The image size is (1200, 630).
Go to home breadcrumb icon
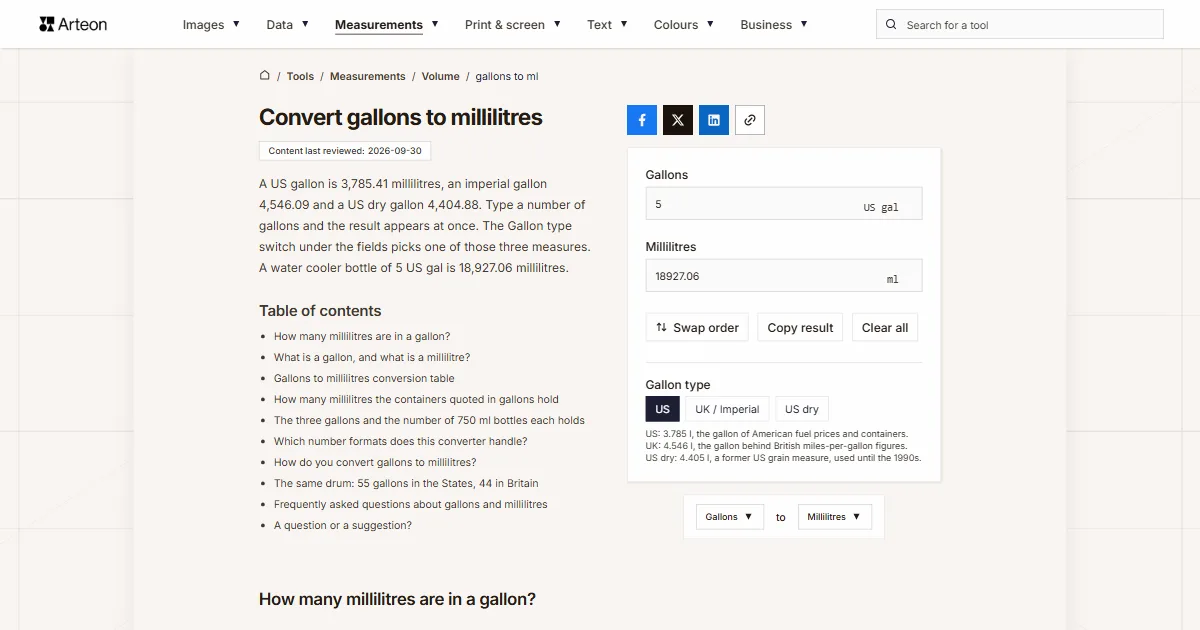(265, 75)
